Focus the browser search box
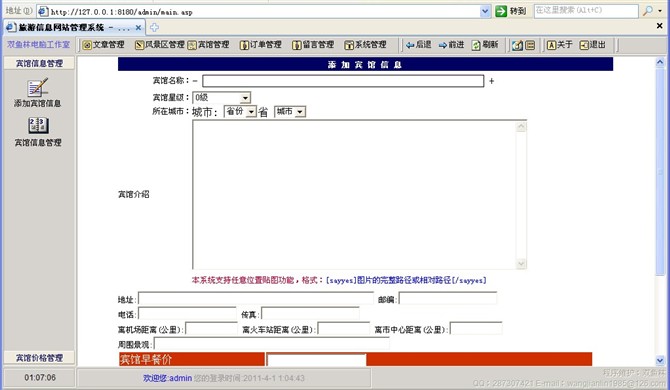 pyautogui.click(x=586, y=11)
